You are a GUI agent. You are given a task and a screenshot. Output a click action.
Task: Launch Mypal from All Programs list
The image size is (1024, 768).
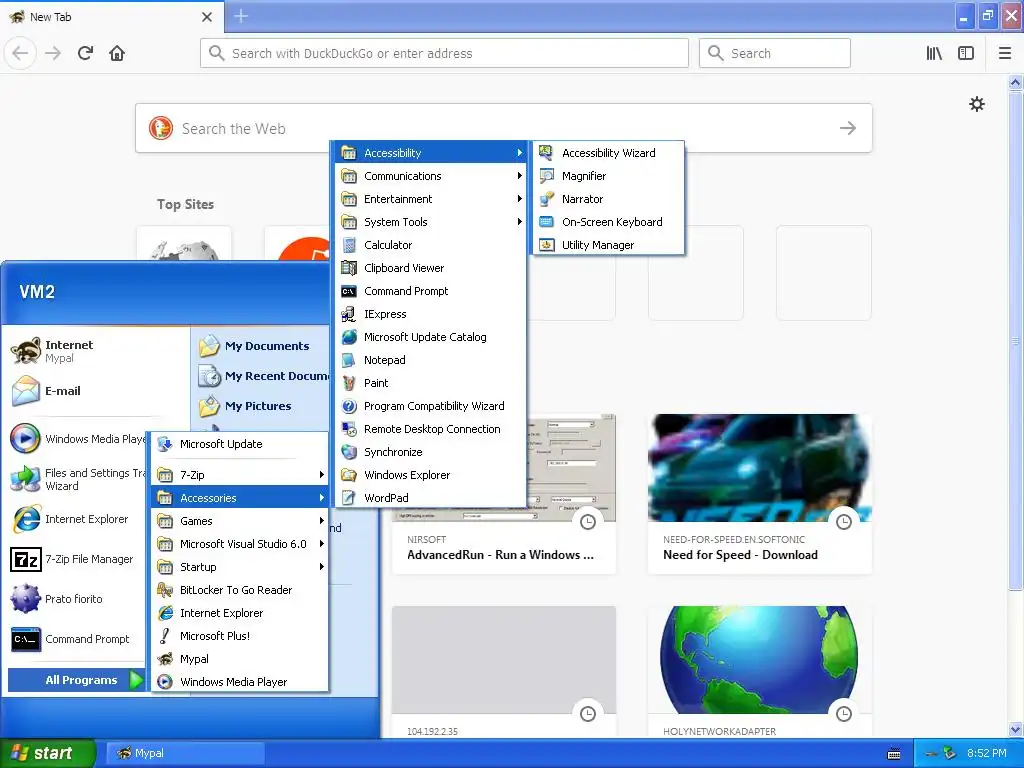click(240, 659)
